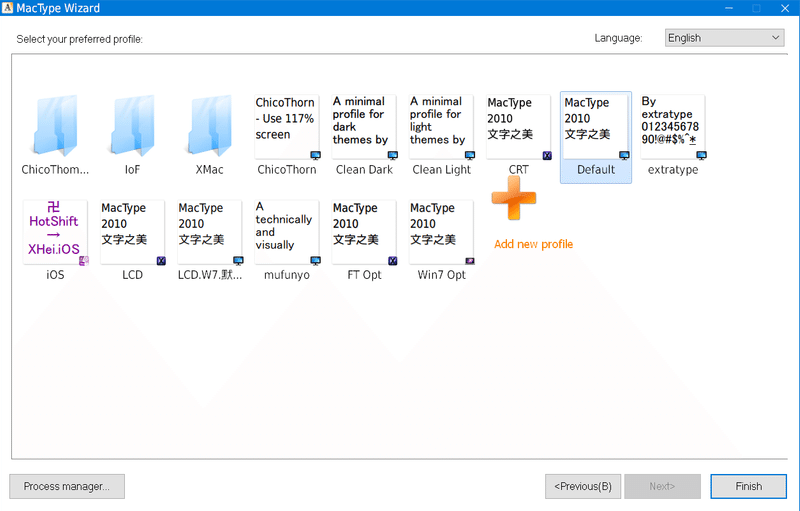Open the IoF folder
The height and width of the screenshot is (511, 800).
[x=132, y=126]
